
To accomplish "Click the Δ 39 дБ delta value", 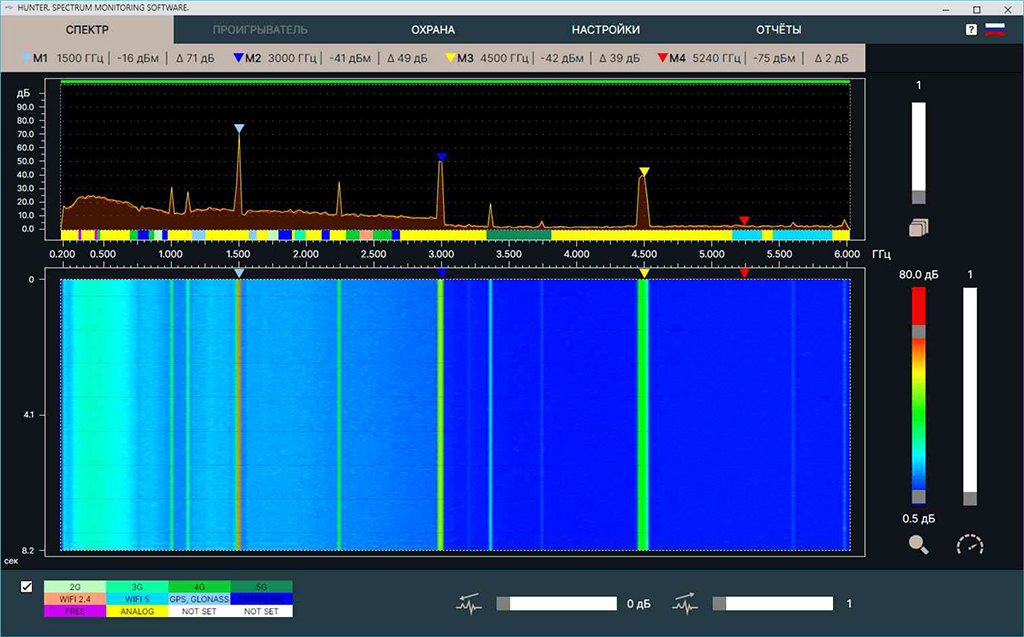I will coord(620,58).
